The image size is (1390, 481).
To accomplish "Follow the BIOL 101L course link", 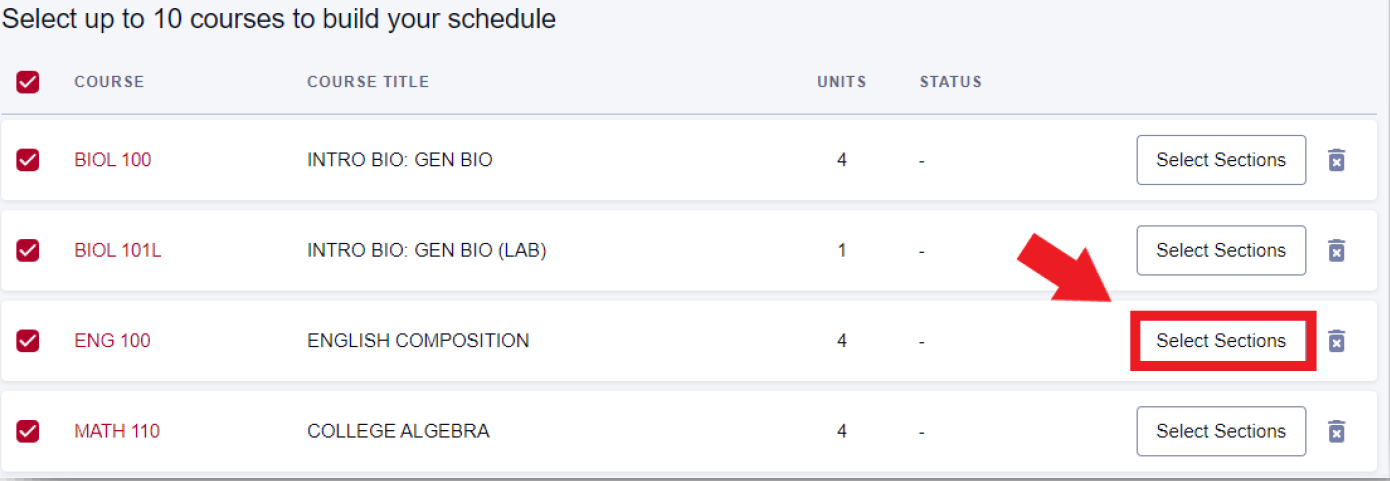I will tap(118, 250).
